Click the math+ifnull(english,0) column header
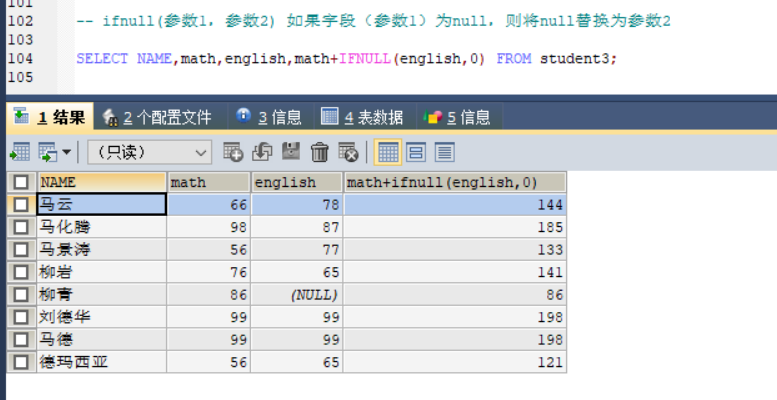The height and width of the screenshot is (400, 777). click(x=455, y=182)
